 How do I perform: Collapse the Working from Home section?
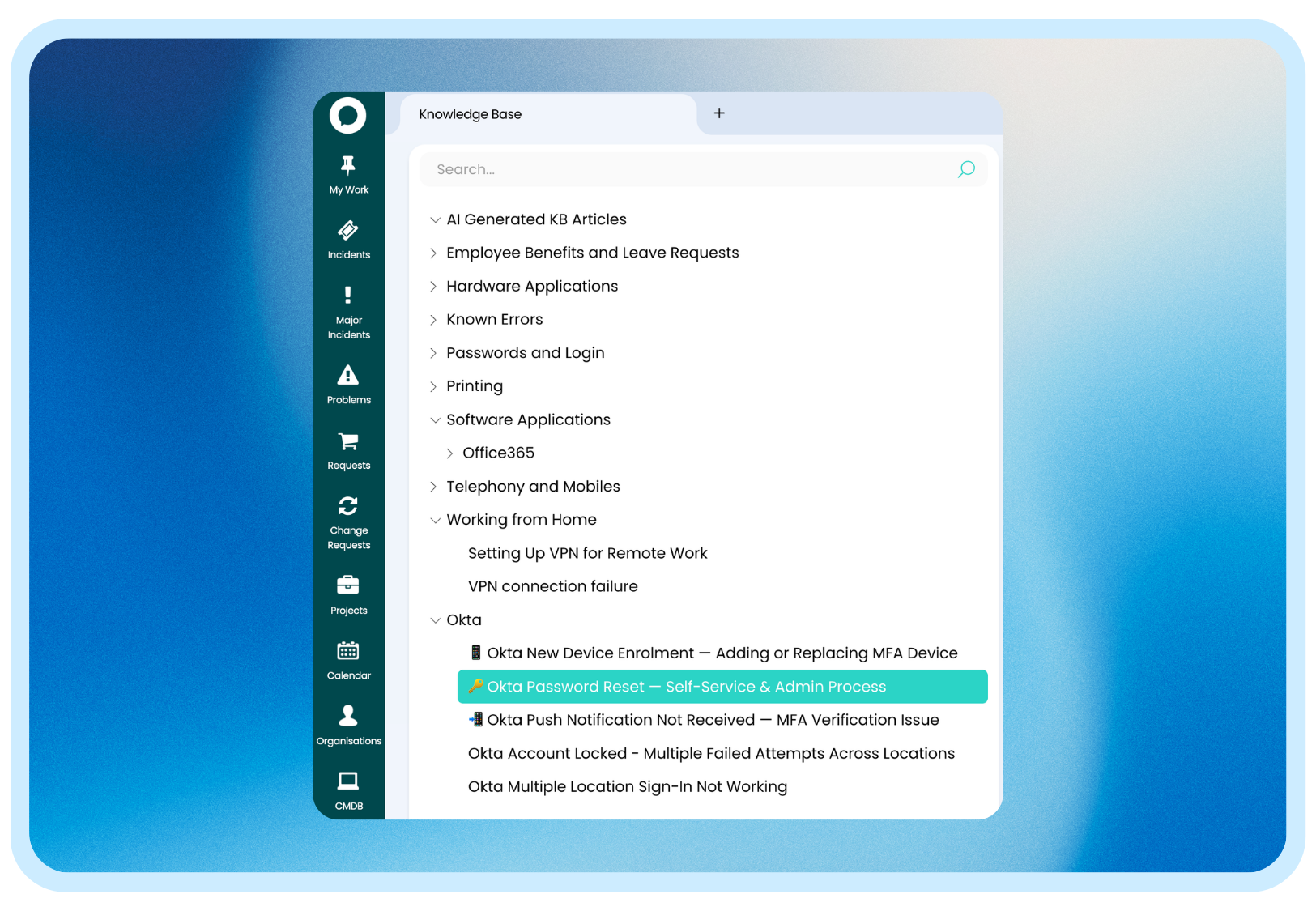[x=435, y=520]
